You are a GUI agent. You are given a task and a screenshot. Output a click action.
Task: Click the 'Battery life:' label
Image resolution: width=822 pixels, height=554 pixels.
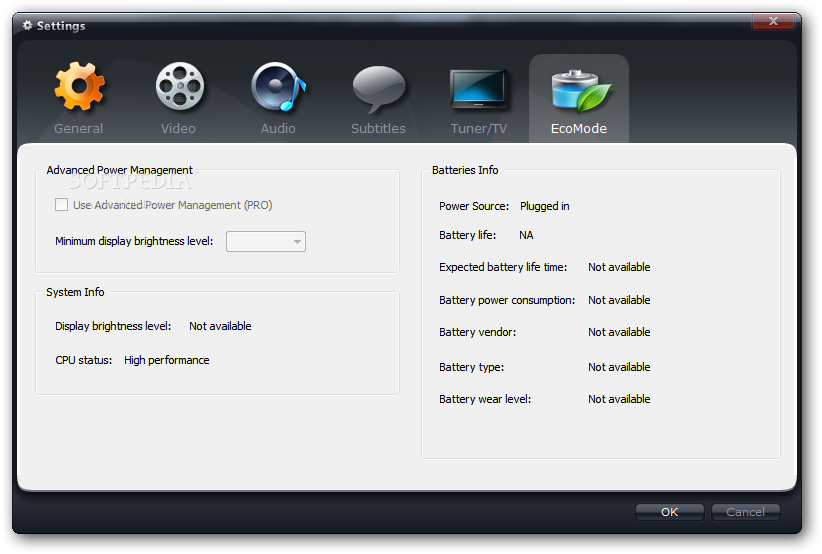point(468,235)
